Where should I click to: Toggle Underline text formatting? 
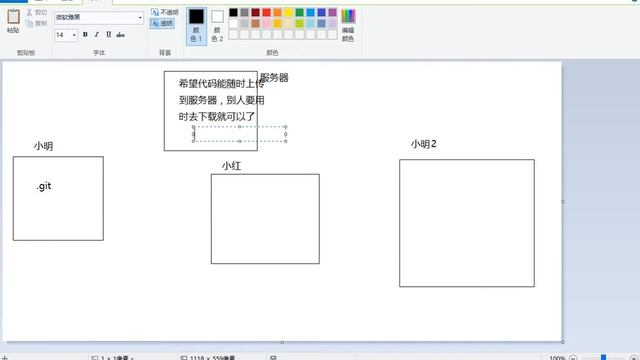[109, 35]
